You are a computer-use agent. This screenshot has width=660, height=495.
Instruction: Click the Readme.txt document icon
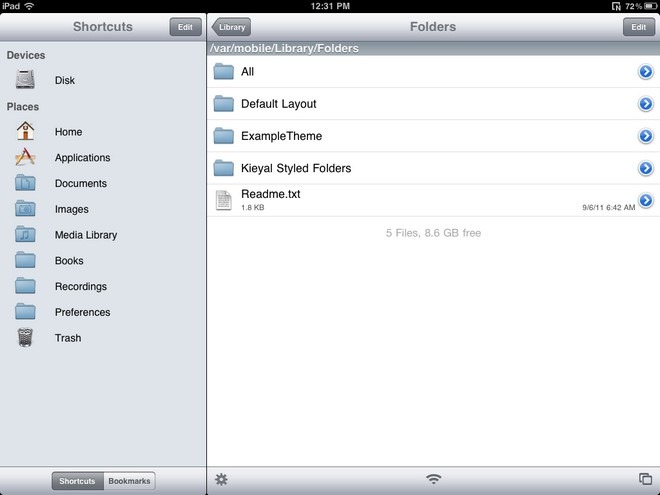coord(224,200)
